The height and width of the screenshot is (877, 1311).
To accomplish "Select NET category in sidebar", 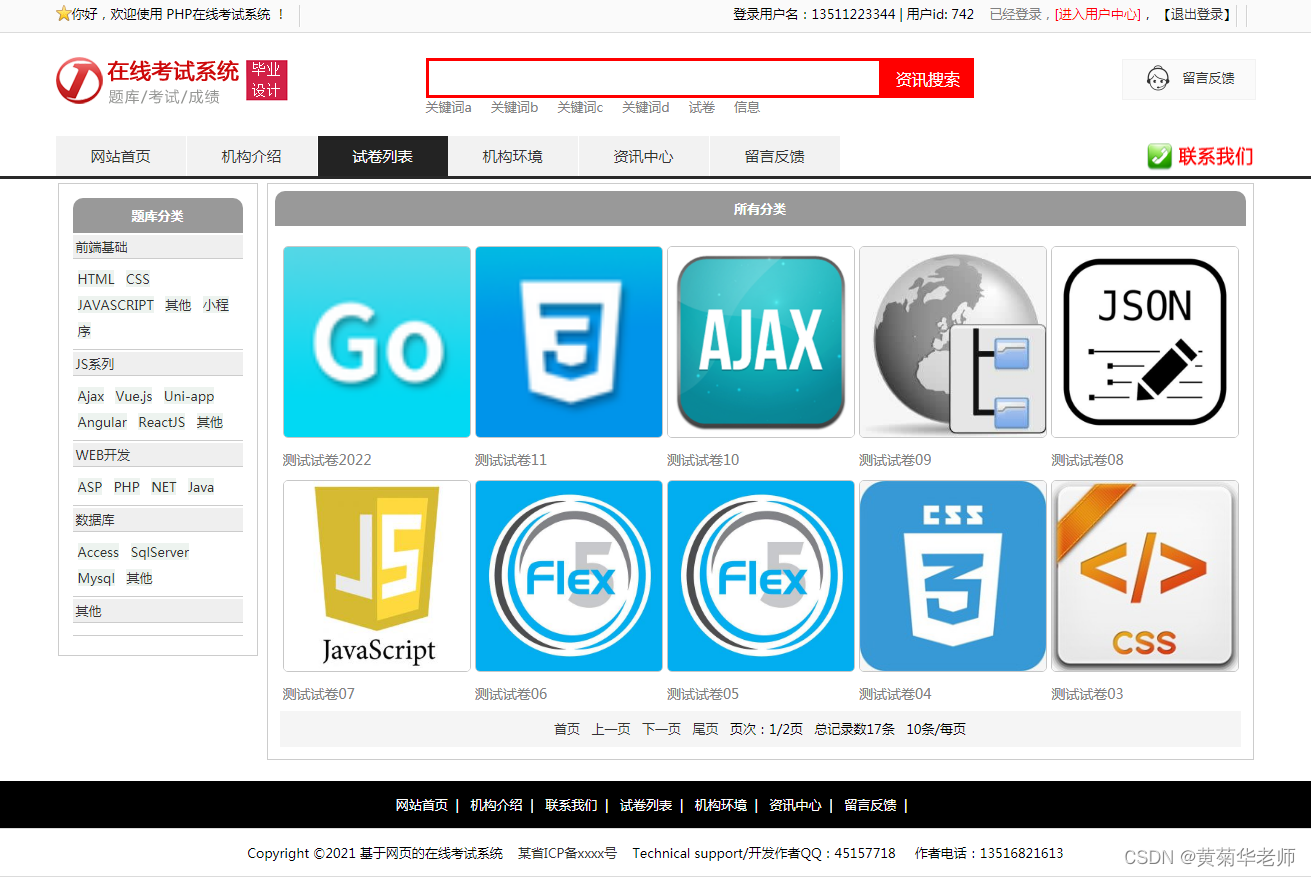I will coord(164,487).
